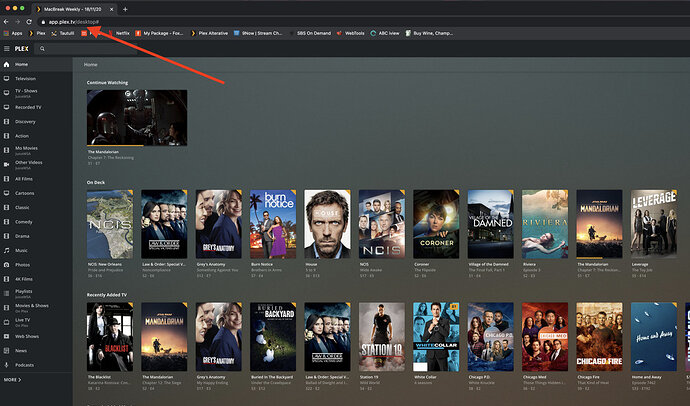The image size is (690, 406).
Task: Resume The Mandalorian in Continue Watching
Action: tap(137, 117)
